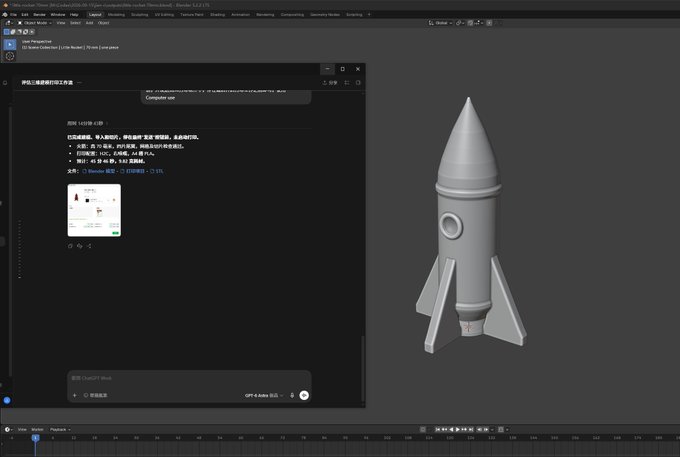Choose the set-new-selection mode icon

coord(7,32)
